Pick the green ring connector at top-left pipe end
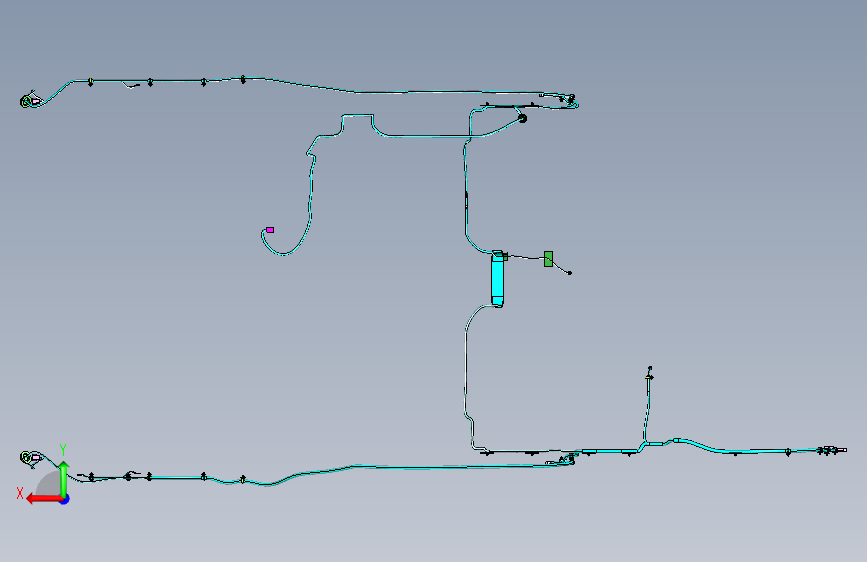 coord(25,101)
